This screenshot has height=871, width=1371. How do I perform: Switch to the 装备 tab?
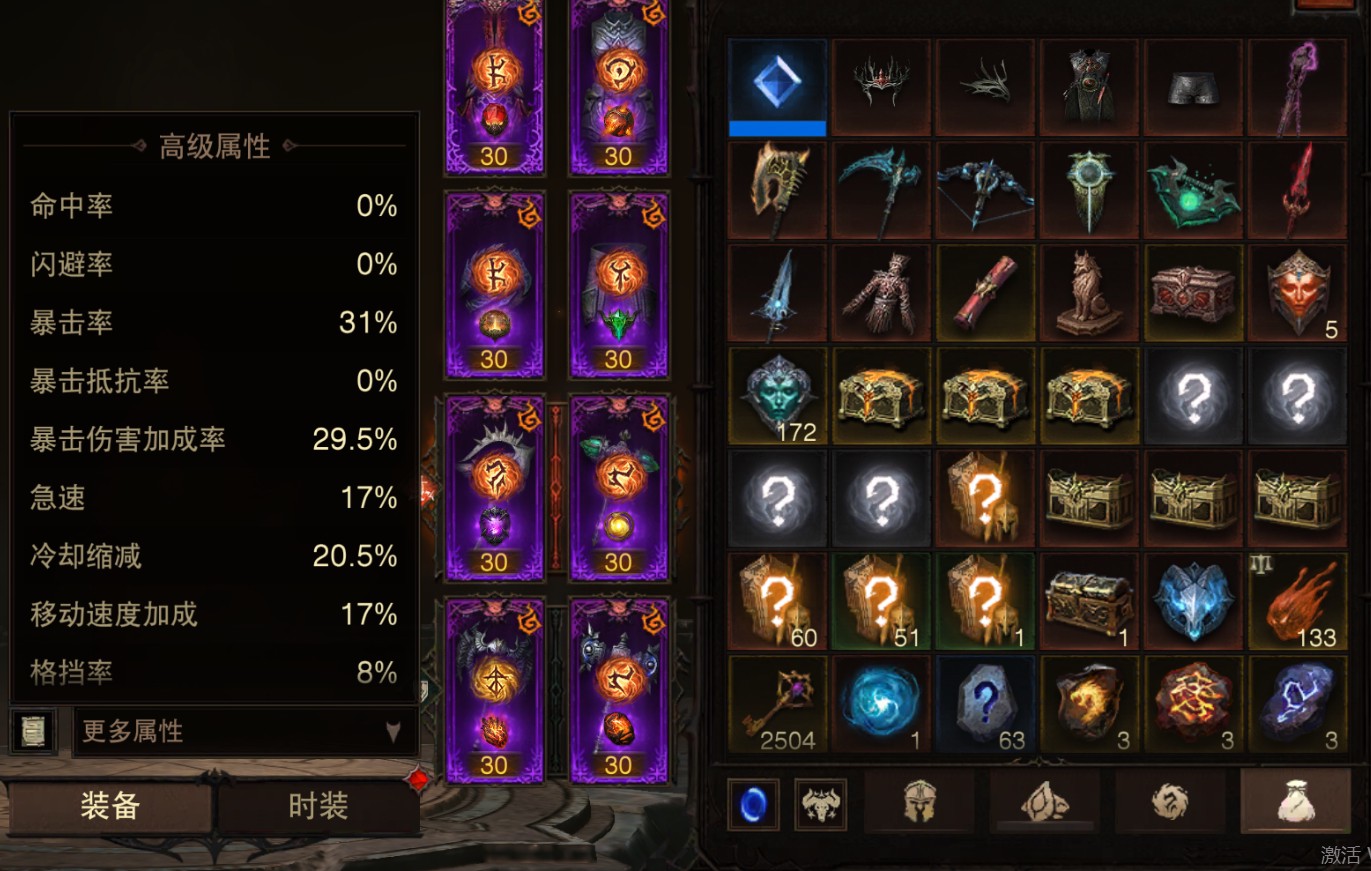tap(110, 806)
